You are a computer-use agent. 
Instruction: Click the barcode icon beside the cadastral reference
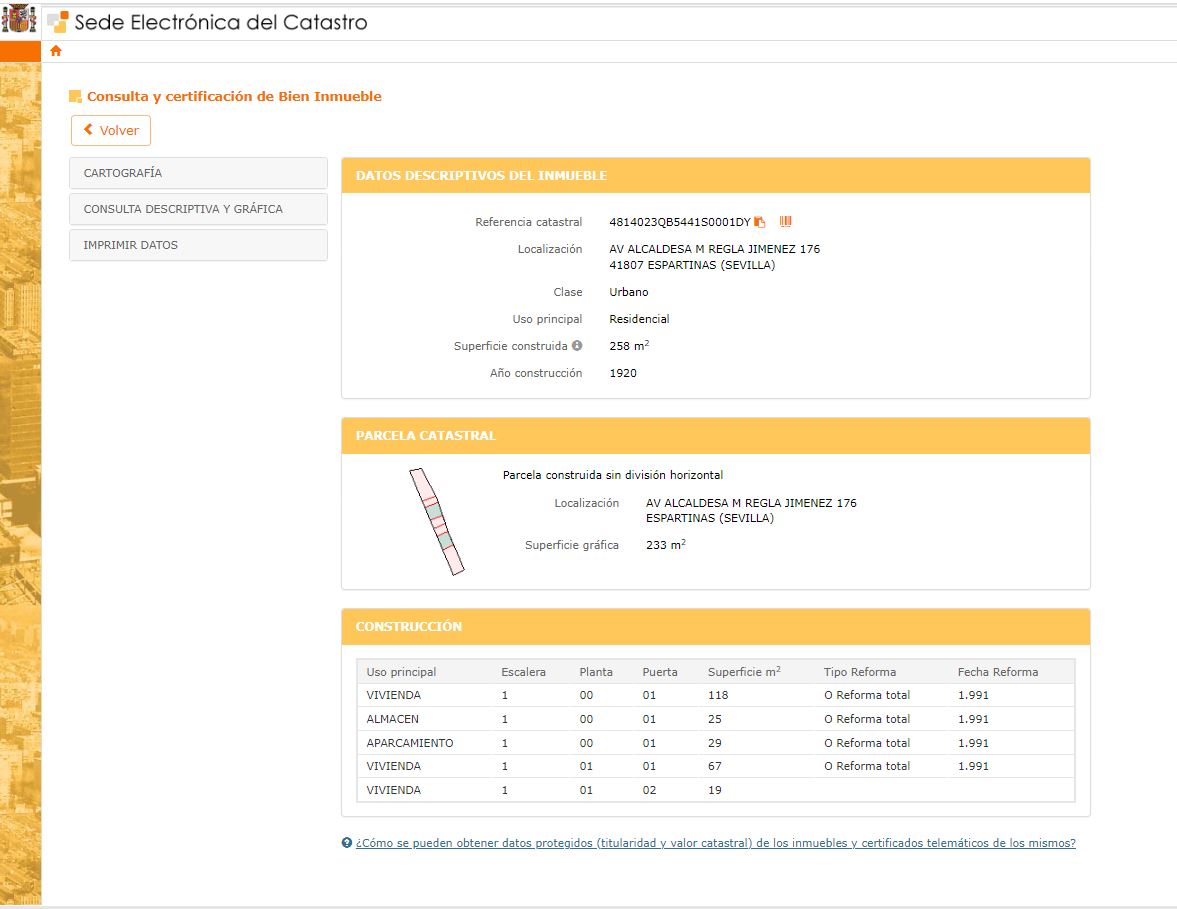click(786, 221)
